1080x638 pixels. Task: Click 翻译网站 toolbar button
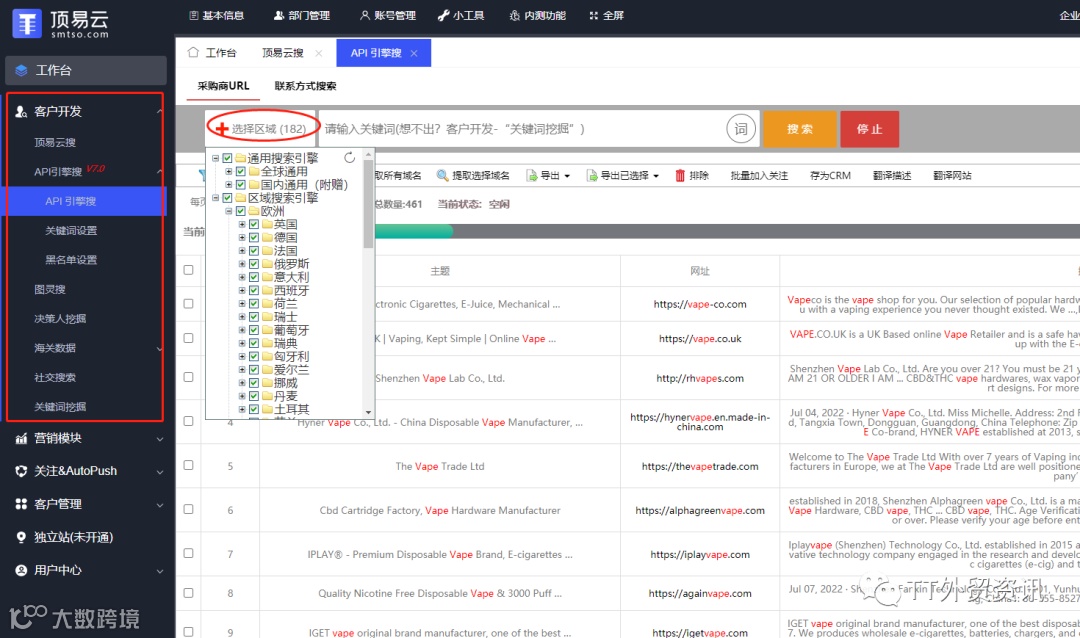(x=952, y=176)
